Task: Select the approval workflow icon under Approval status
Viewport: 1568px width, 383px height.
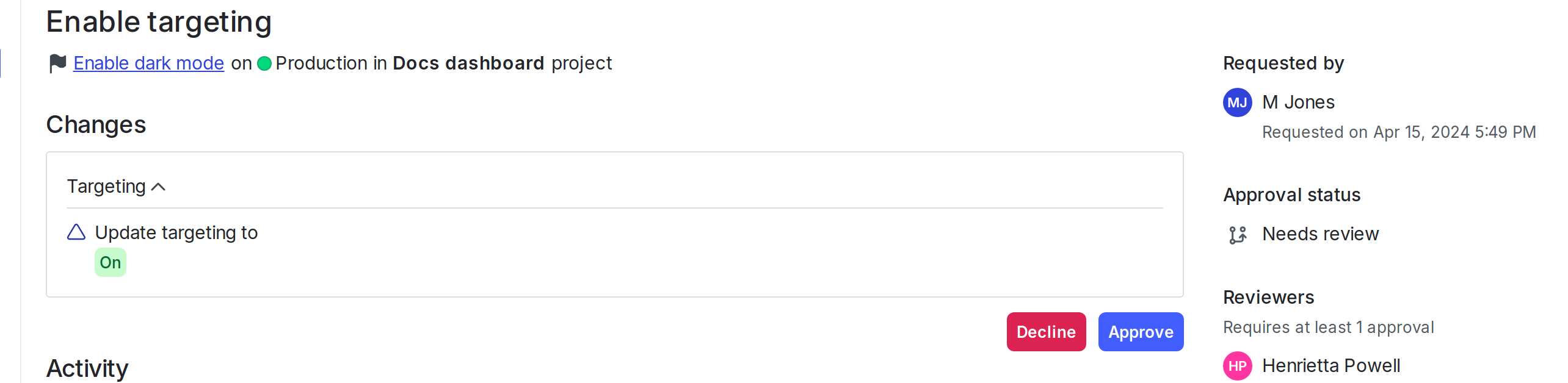Action: pos(1237,234)
